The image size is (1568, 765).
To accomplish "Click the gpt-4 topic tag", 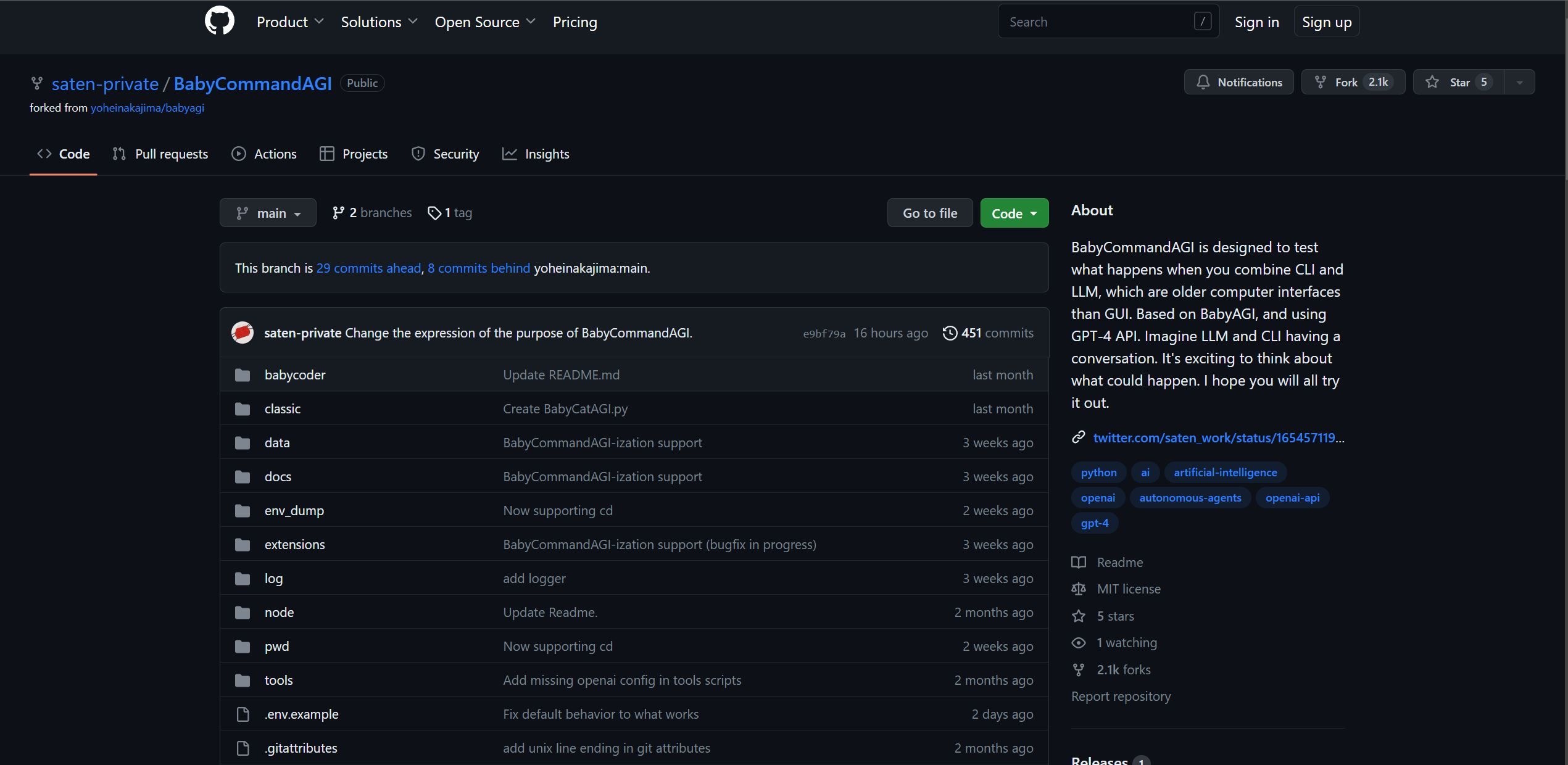I will point(1094,523).
